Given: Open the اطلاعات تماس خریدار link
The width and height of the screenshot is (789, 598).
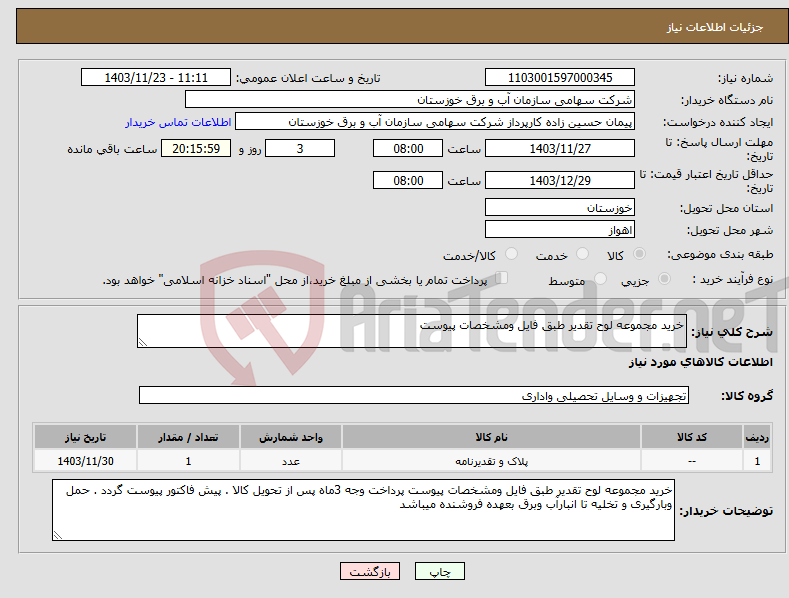Looking at the screenshot, I should point(178,122).
